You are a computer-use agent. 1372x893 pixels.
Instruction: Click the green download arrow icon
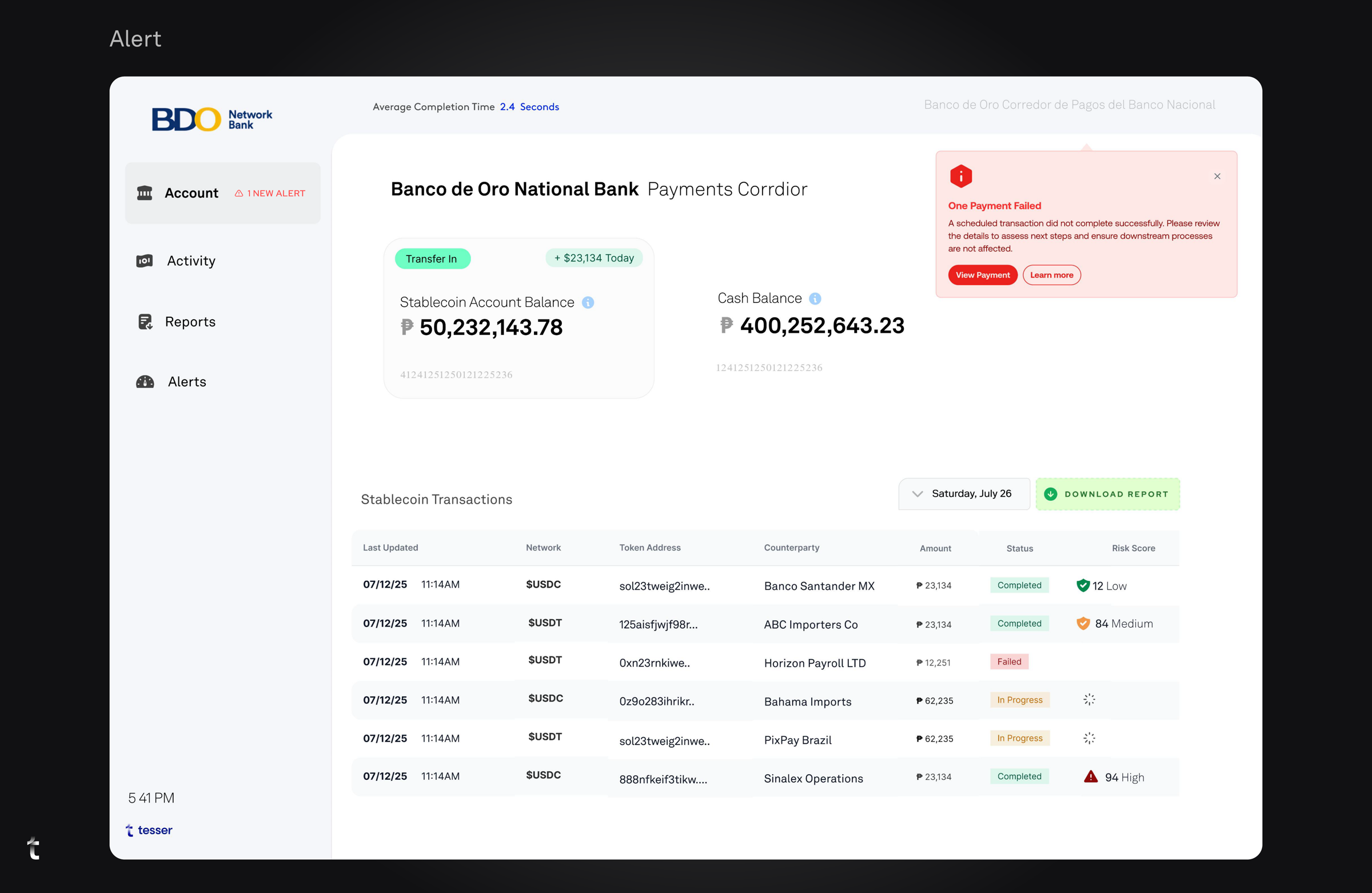(x=1050, y=494)
